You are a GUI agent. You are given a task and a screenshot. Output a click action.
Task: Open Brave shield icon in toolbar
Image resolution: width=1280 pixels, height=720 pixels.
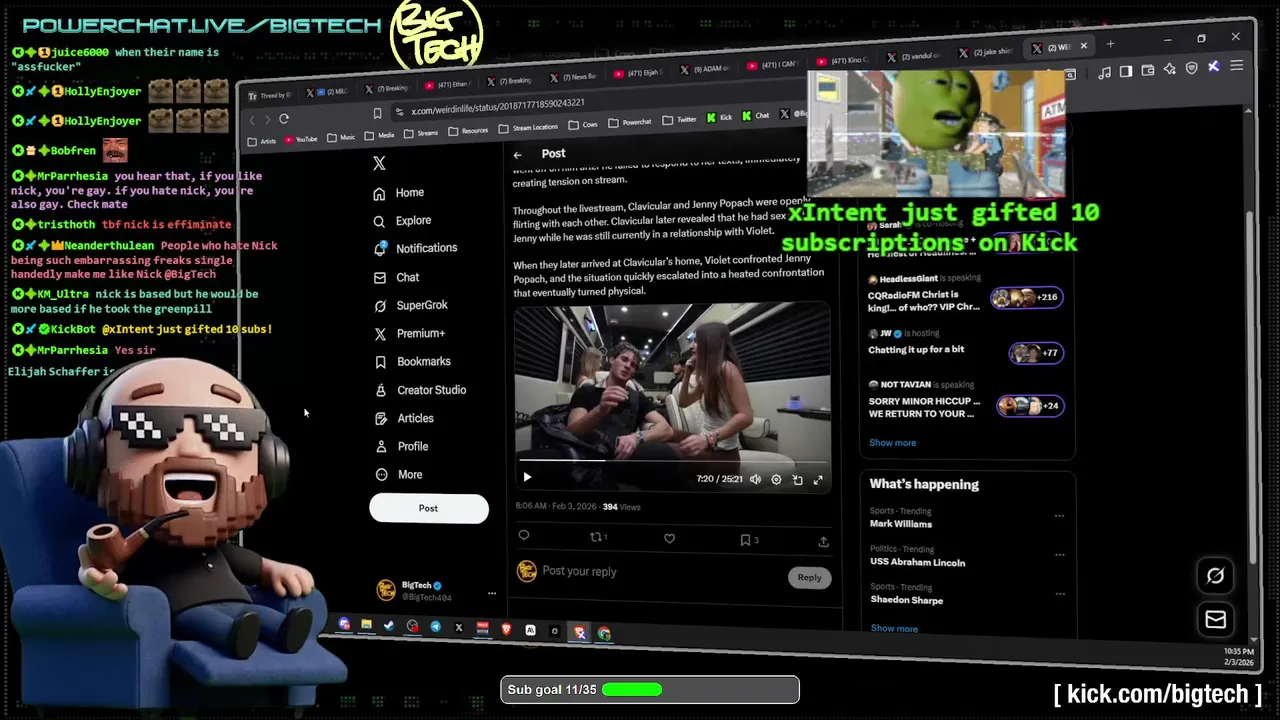click(x=1191, y=68)
